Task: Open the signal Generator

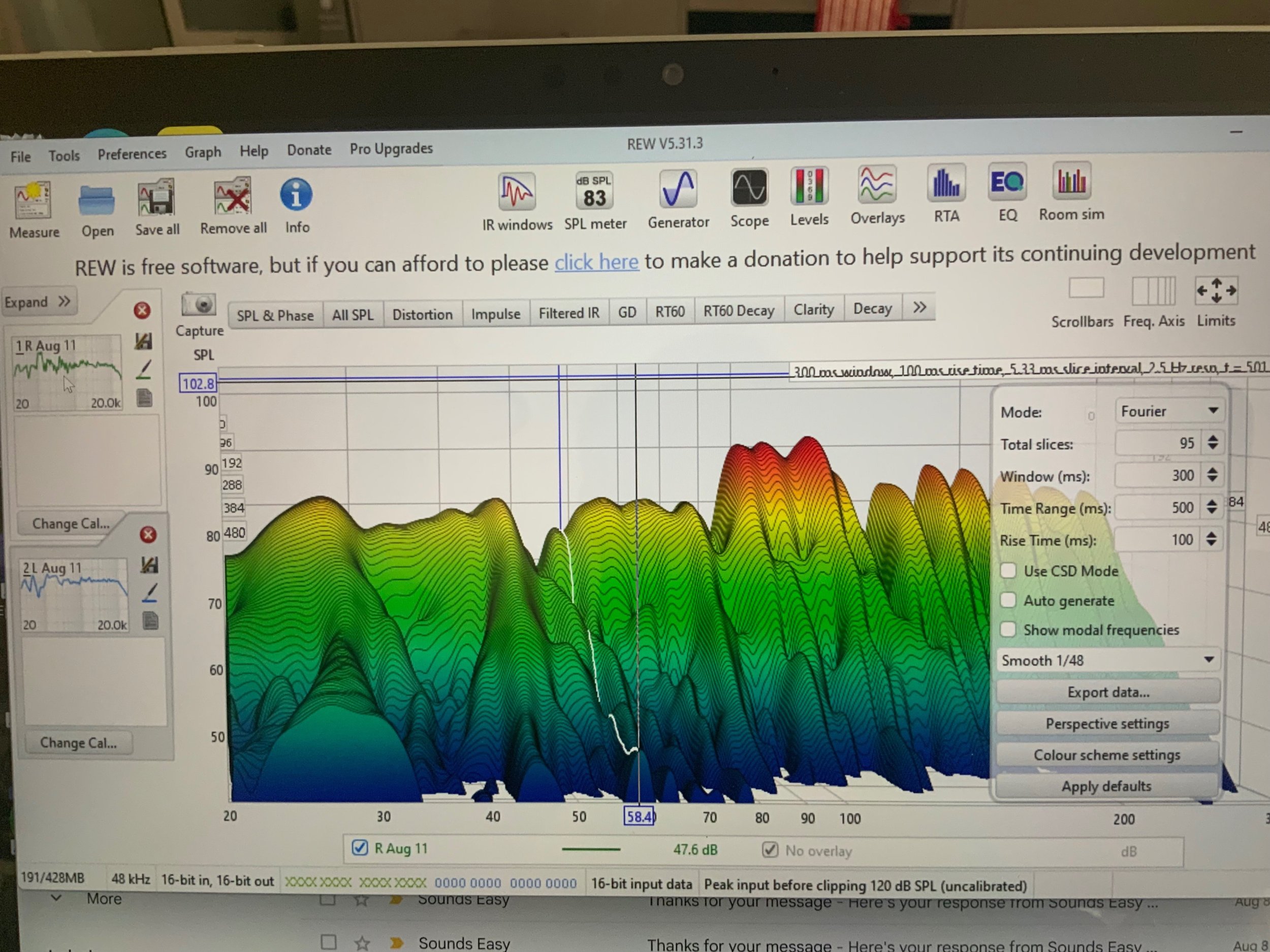Action: (x=678, y=189)
